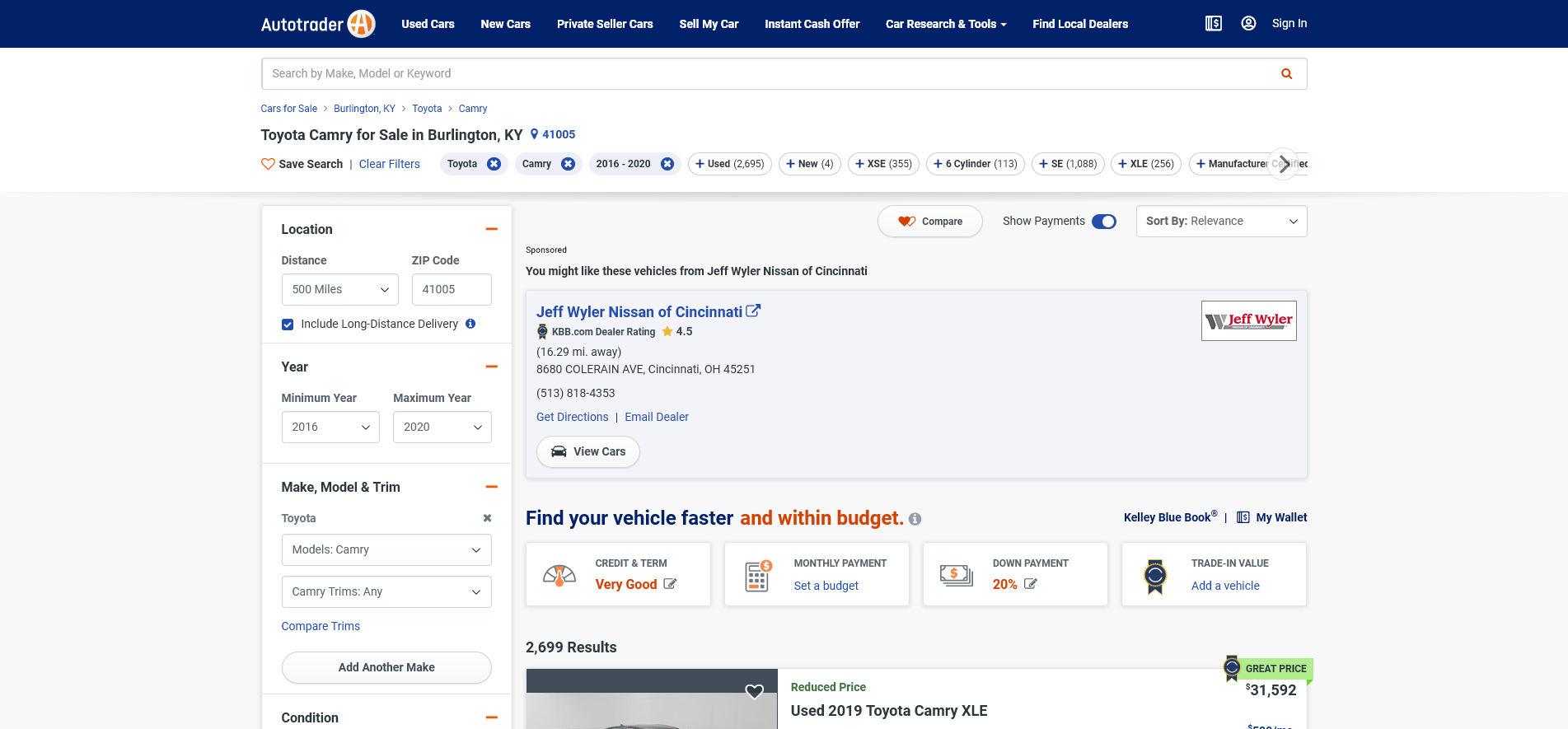Collapse the Make, Model & Trim section
Screen dimensions: 1568x729
coord(491,487)
